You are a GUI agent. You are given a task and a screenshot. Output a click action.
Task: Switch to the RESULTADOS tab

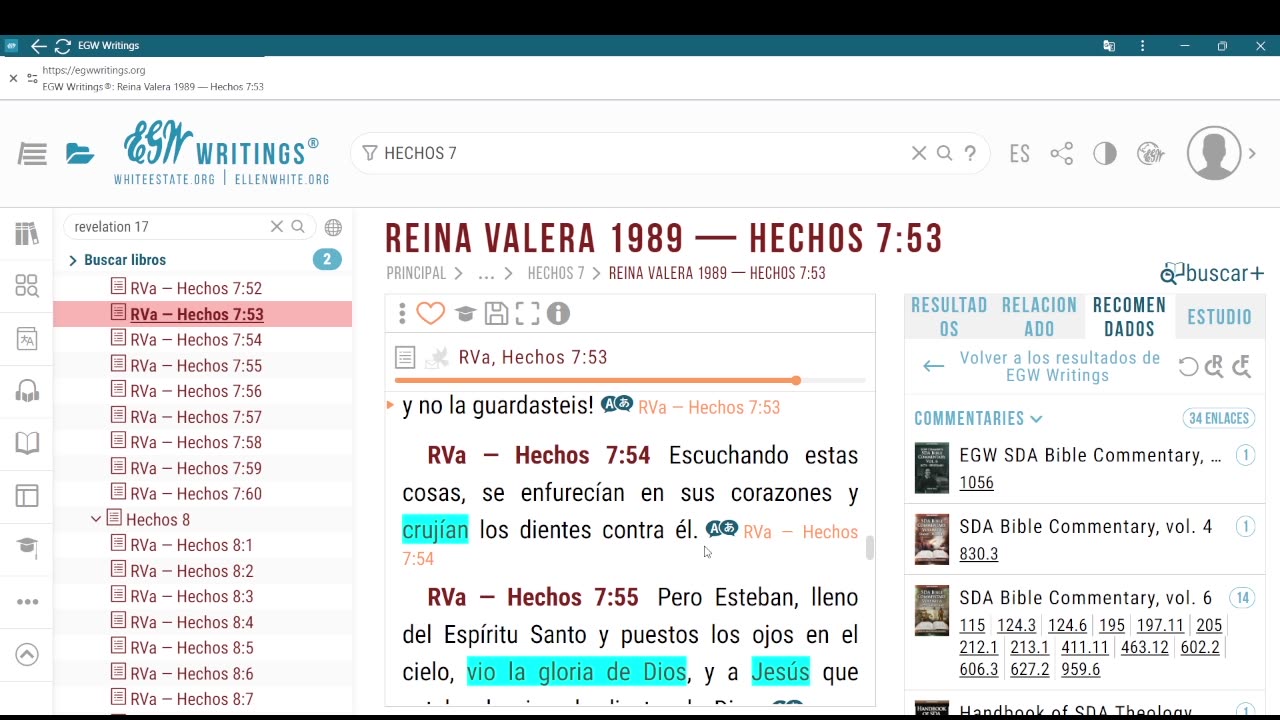949,317
